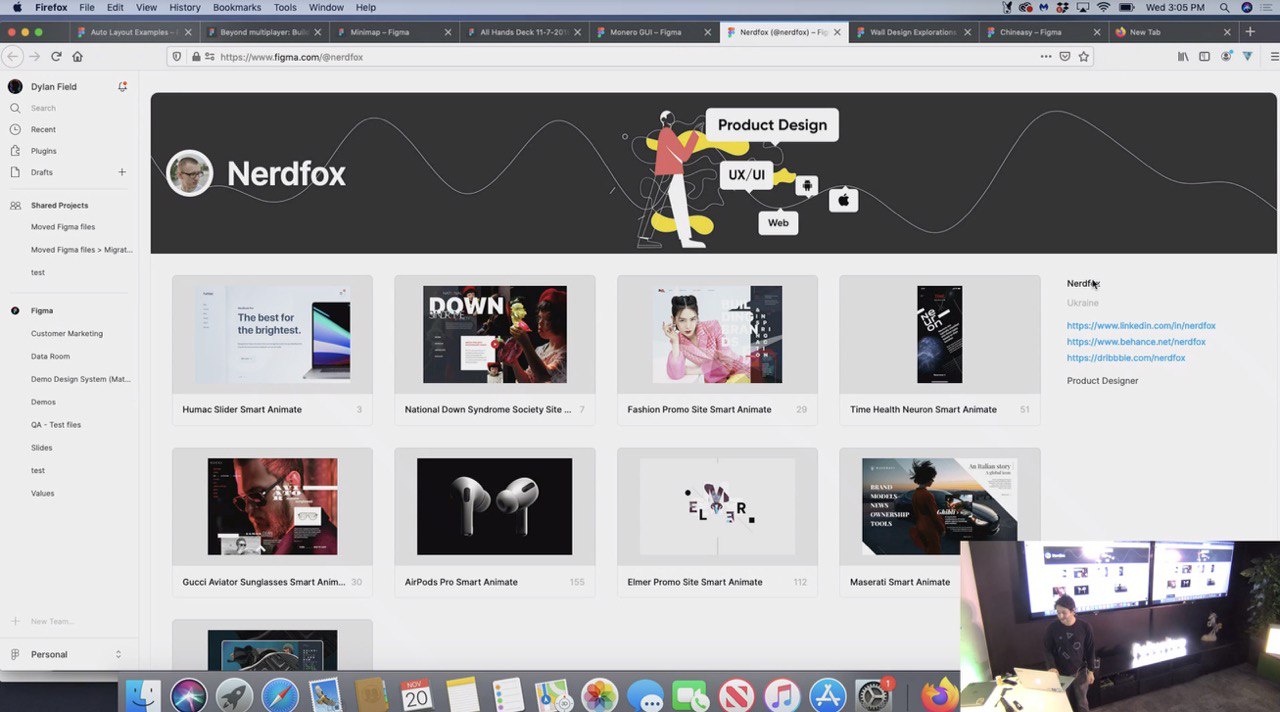
Task: Open the Music app from the dock
Action: coord(782,695)
